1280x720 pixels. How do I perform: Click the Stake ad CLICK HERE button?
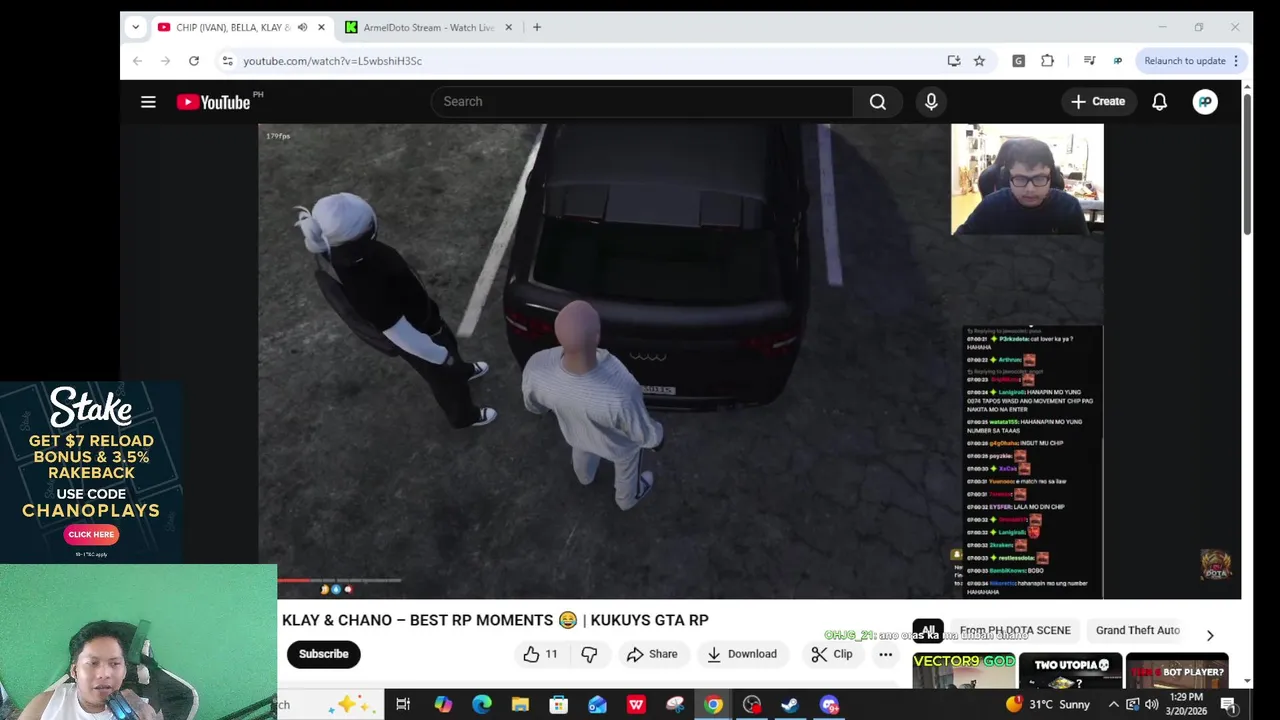pyautogui.click(x=91, y=534)
